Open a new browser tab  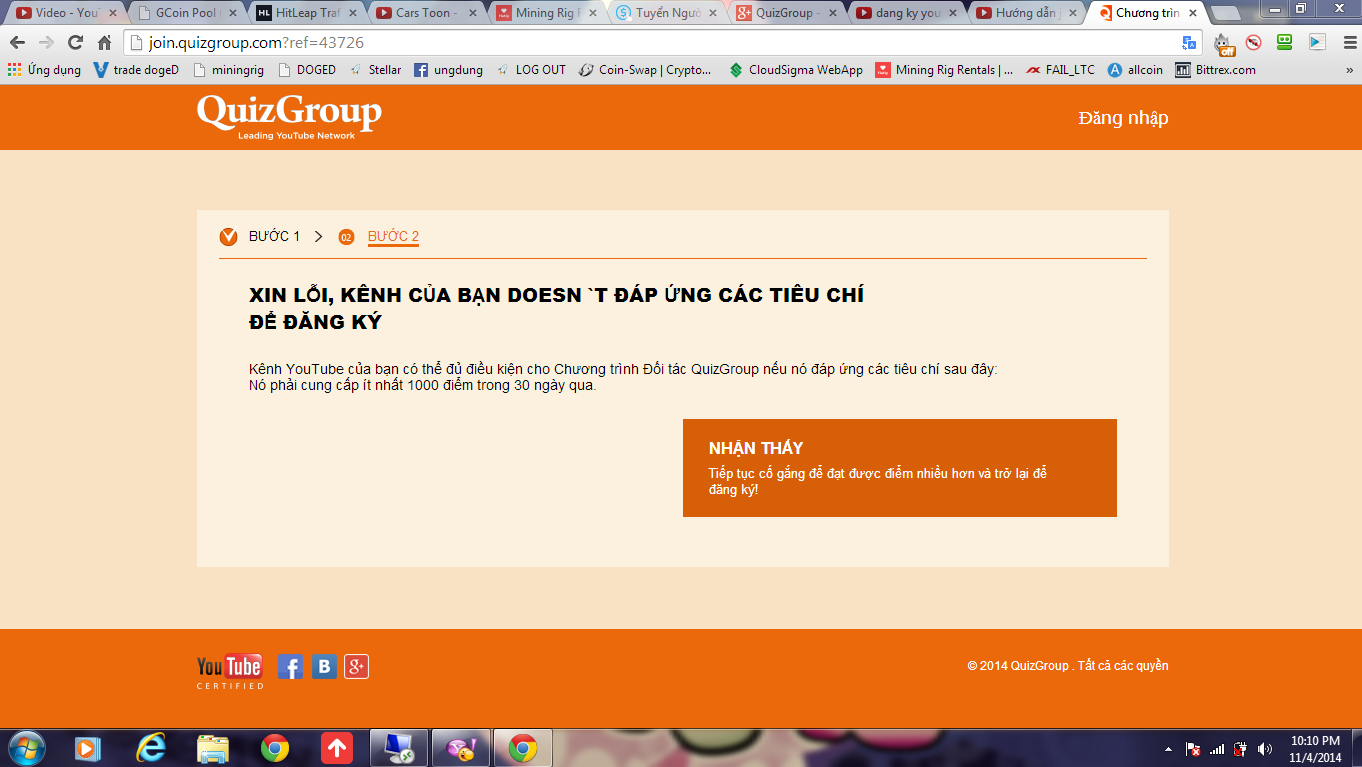[x=1227, y=14]
